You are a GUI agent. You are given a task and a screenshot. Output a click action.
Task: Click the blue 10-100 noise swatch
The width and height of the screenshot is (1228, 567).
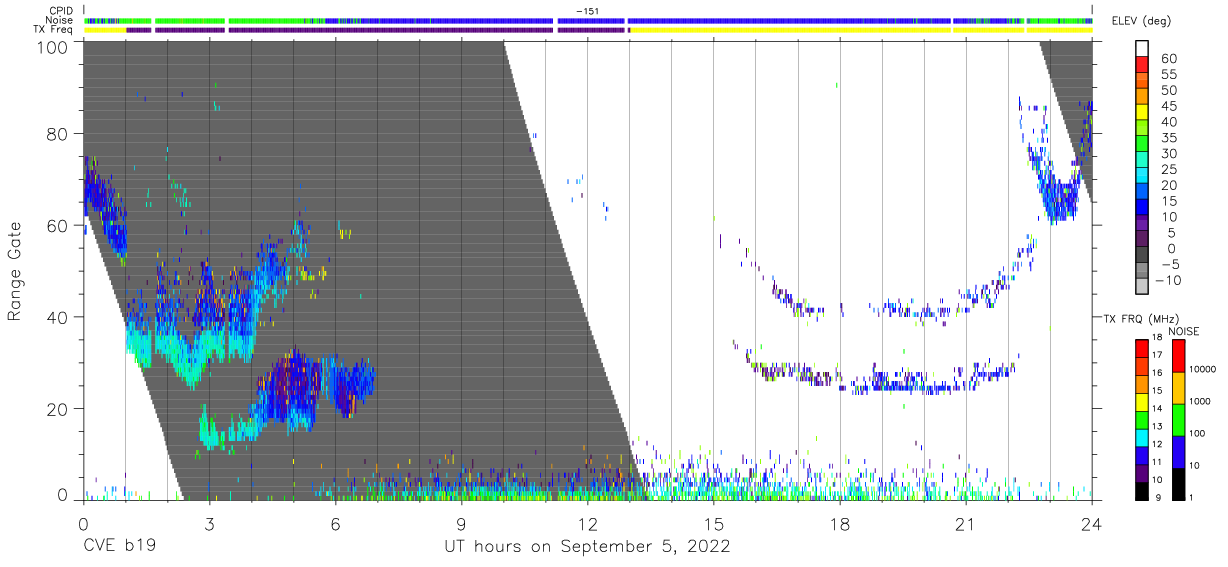(1177, 452)
